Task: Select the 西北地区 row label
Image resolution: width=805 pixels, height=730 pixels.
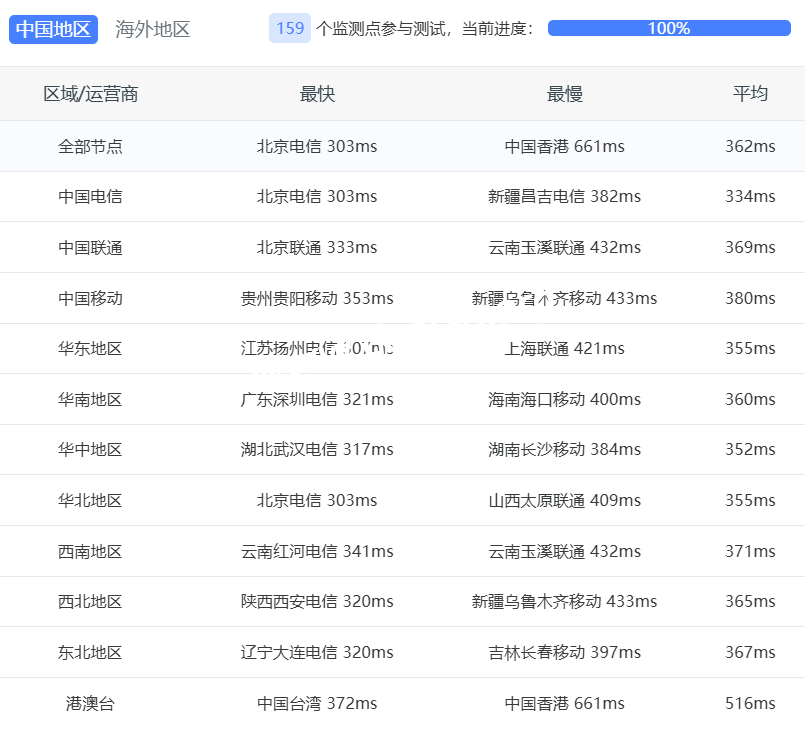Action: [90, 601]
